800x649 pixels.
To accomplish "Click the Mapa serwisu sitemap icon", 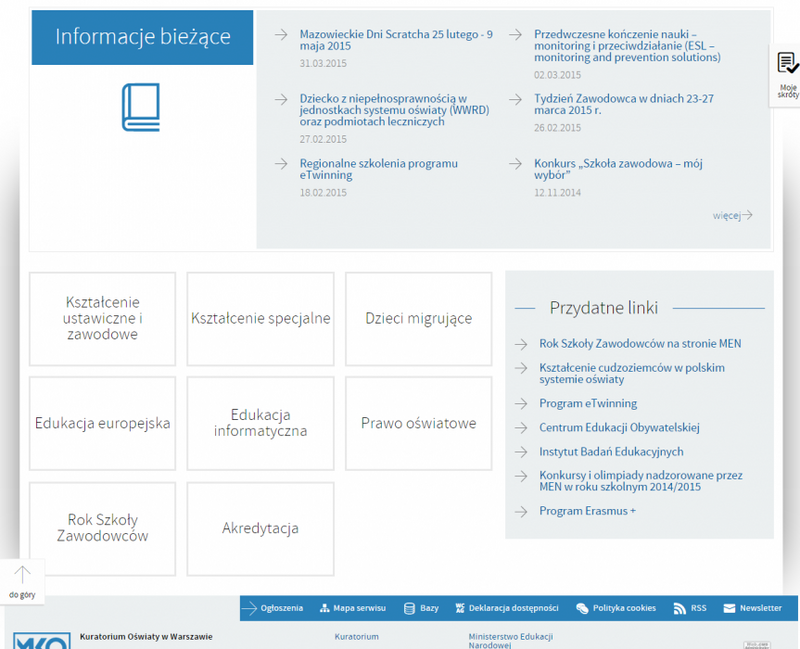I will 324,608.
